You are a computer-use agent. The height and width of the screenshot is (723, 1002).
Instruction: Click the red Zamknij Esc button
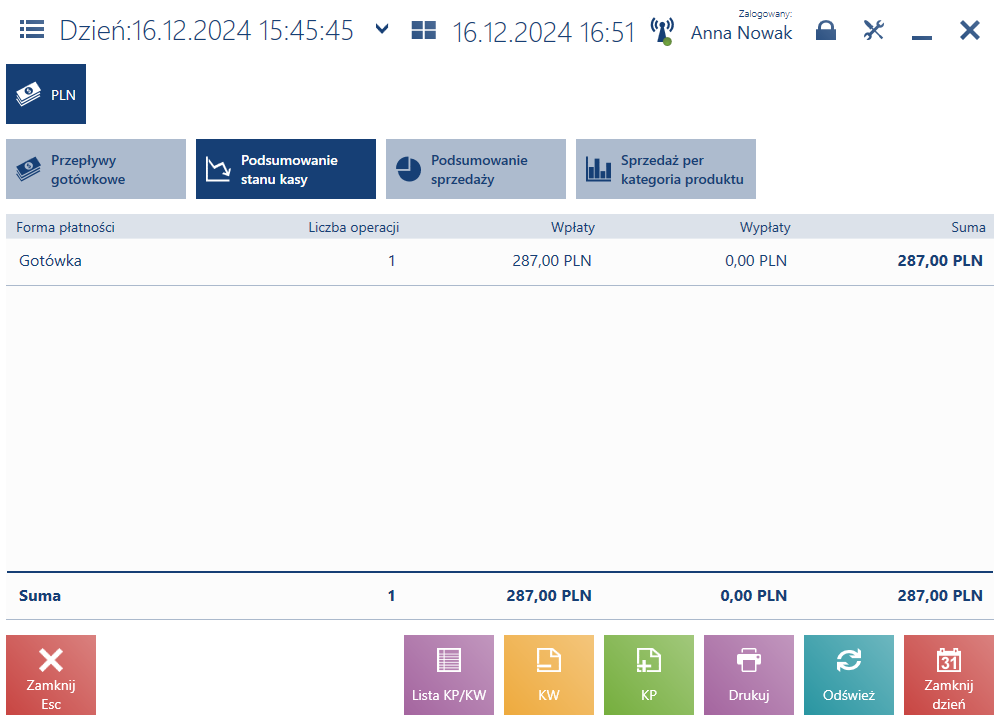pyautogui.click(x=51, y=674)
